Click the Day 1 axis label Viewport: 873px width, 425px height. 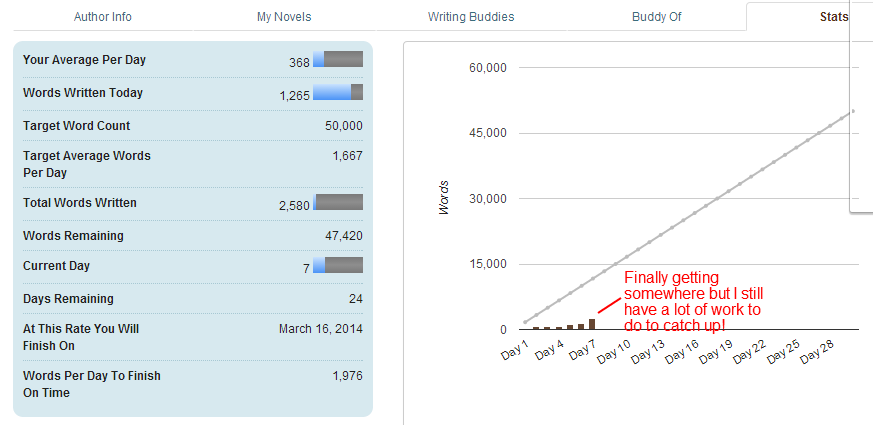click(514, 351)
